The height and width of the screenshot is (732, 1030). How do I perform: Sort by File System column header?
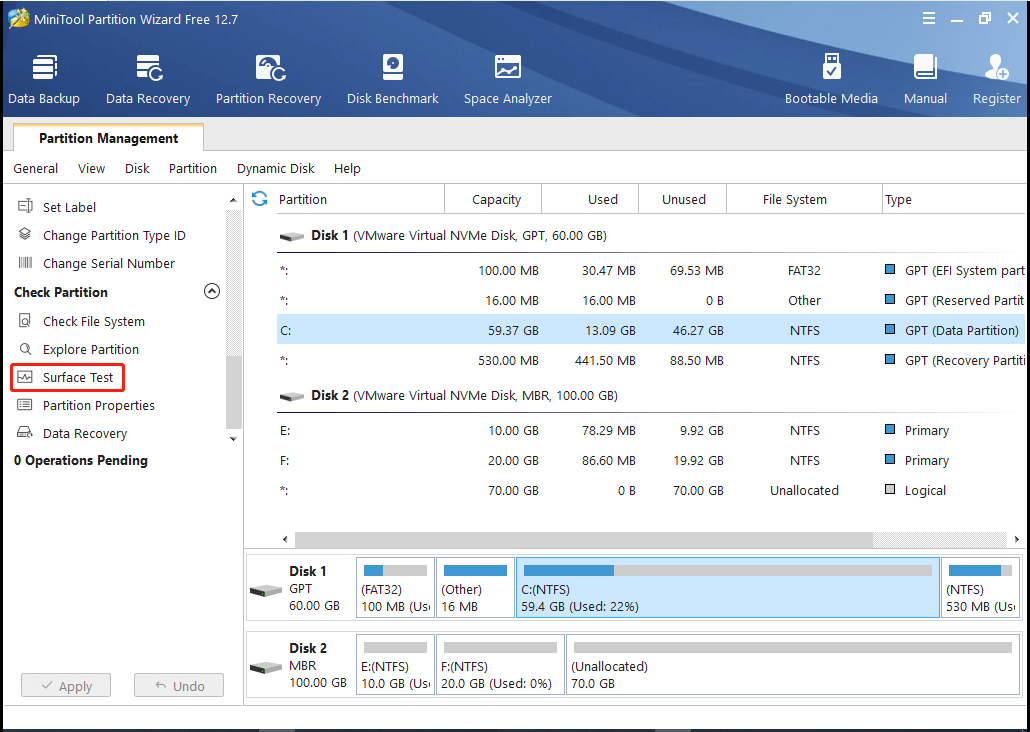805,199
